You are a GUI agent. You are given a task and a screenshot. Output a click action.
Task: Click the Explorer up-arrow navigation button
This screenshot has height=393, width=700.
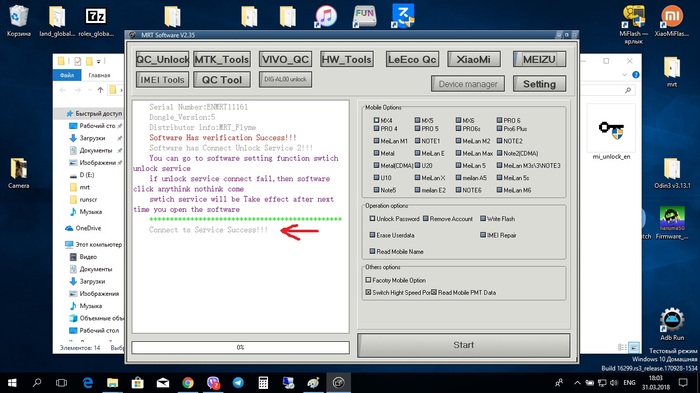pyautogui.click(x=100, y=90)
